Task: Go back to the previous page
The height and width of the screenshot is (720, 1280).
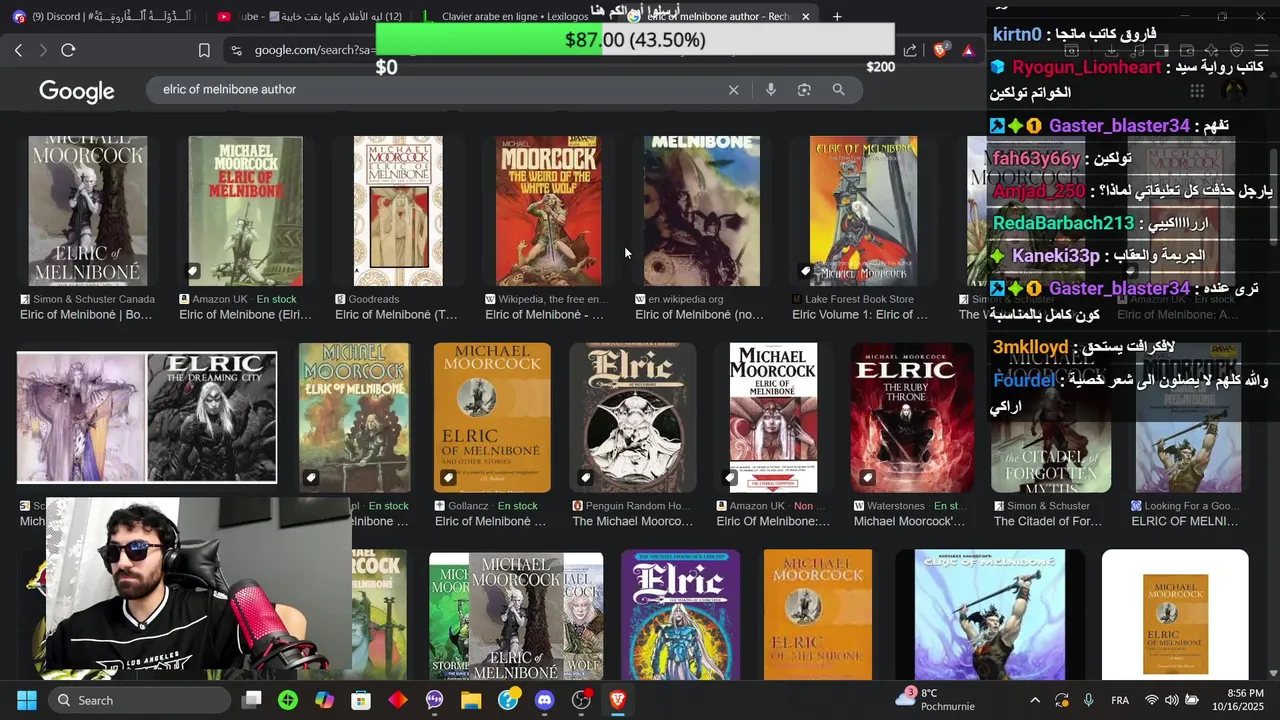Action: click(18, 50)
